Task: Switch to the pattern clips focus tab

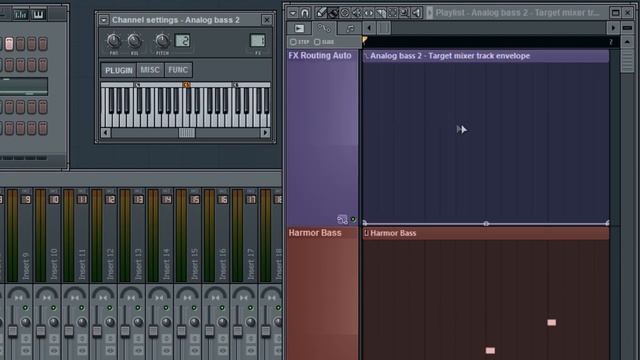Action: tap(350, 28)
